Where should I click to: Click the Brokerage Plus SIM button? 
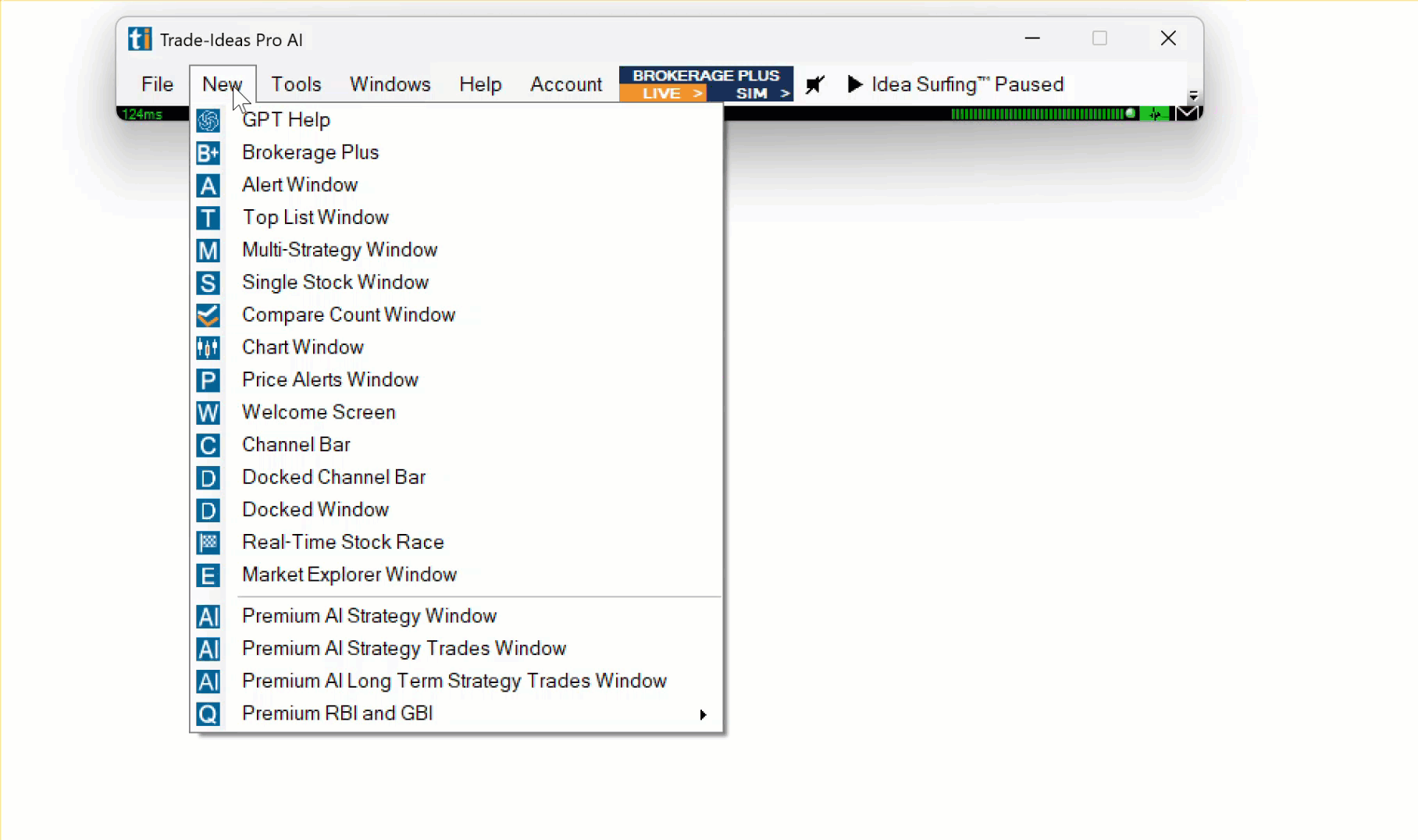pos(752,93)
